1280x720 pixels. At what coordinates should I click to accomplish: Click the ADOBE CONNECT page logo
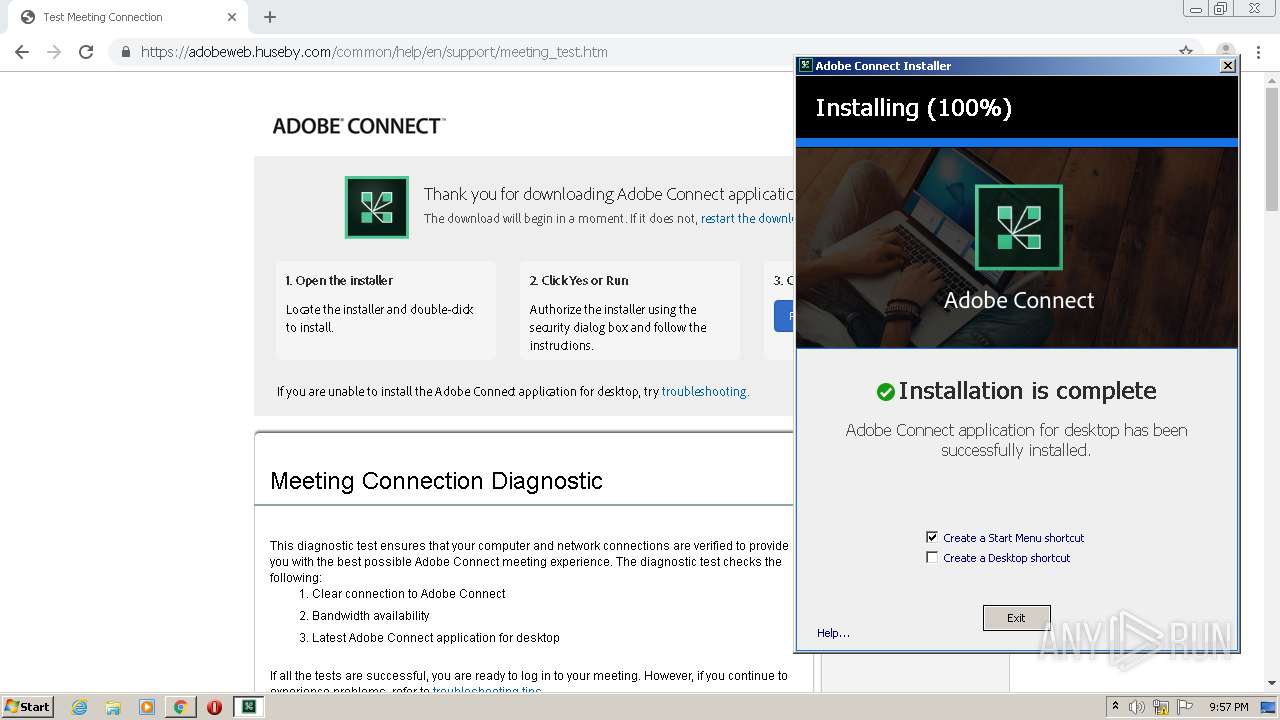pos(359,126)
